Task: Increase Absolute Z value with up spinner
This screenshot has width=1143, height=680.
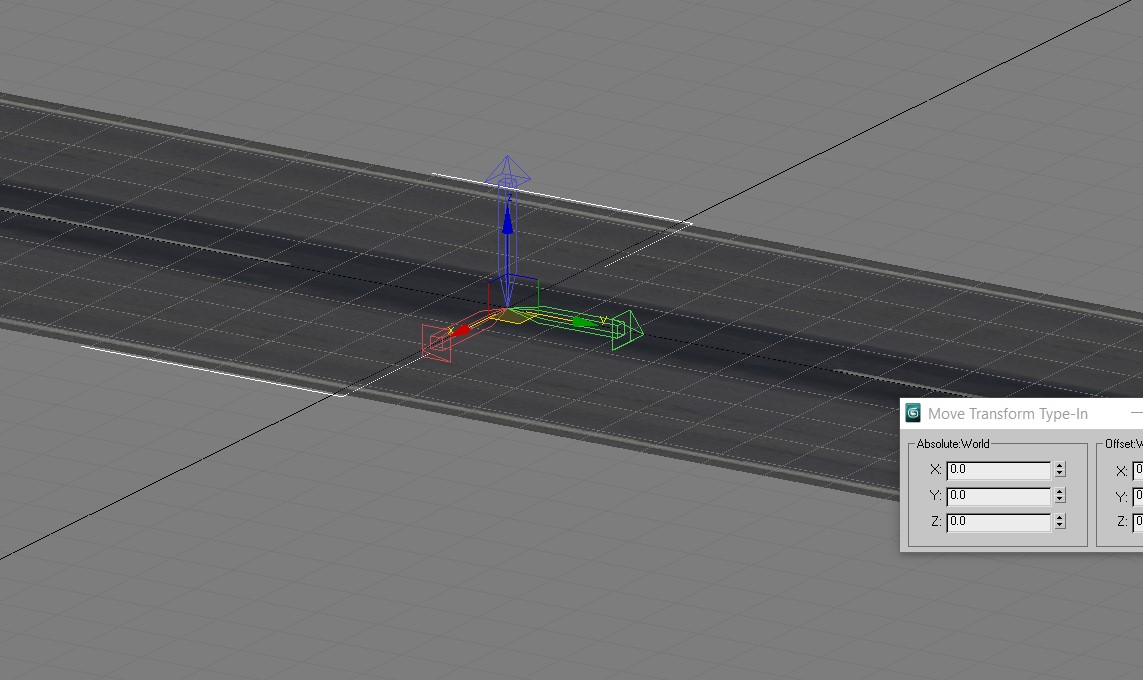Action: [1060, 517]
